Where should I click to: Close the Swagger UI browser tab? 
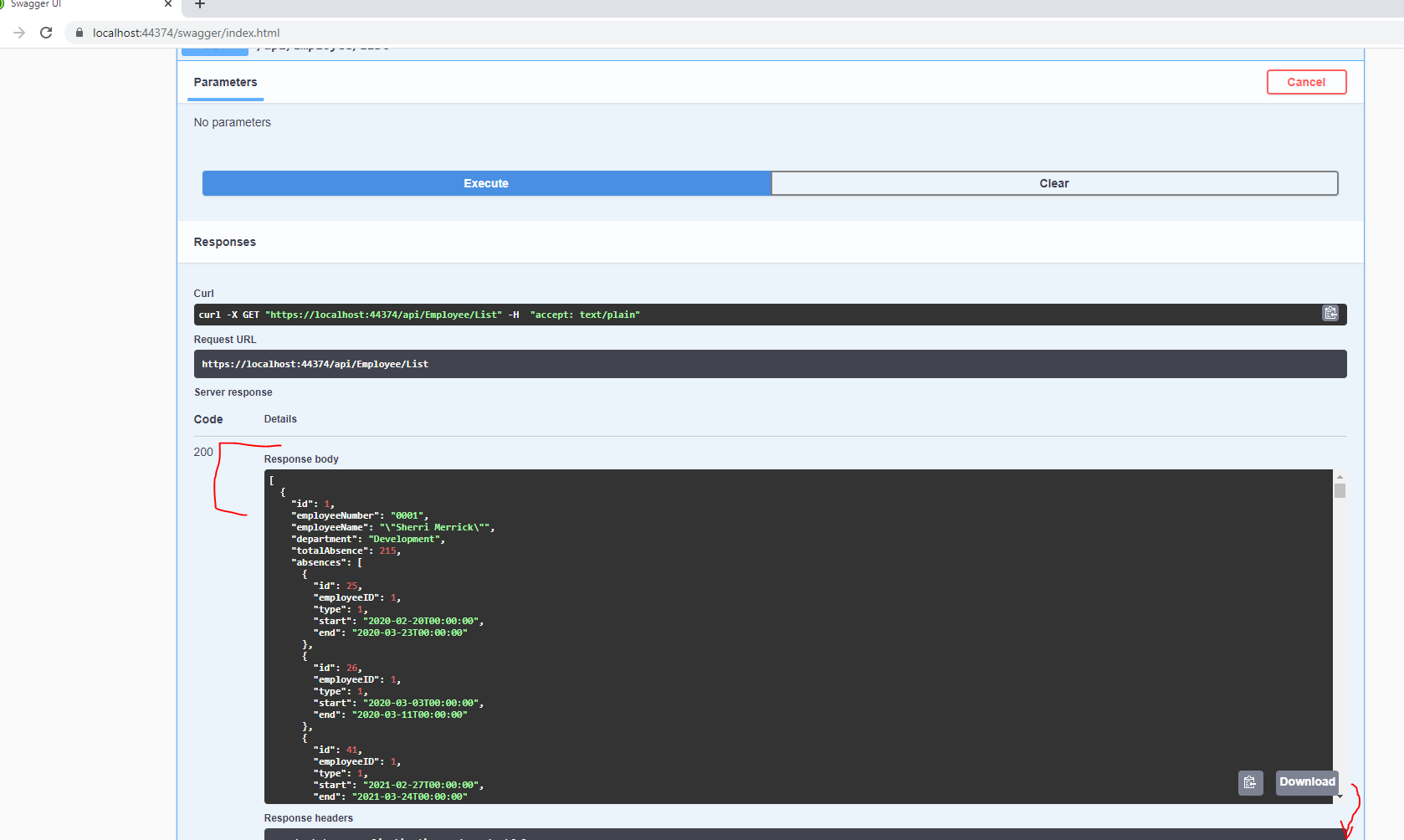coord(167,5)
